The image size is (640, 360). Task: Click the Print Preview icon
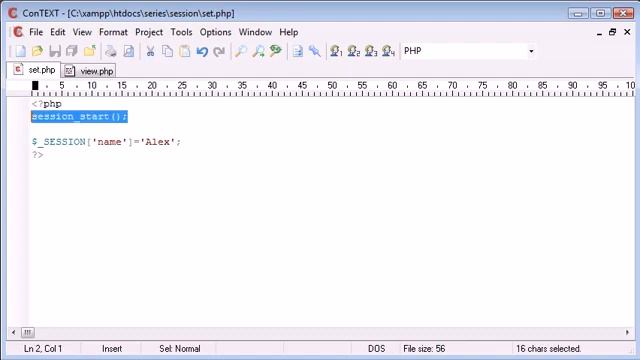129,51
